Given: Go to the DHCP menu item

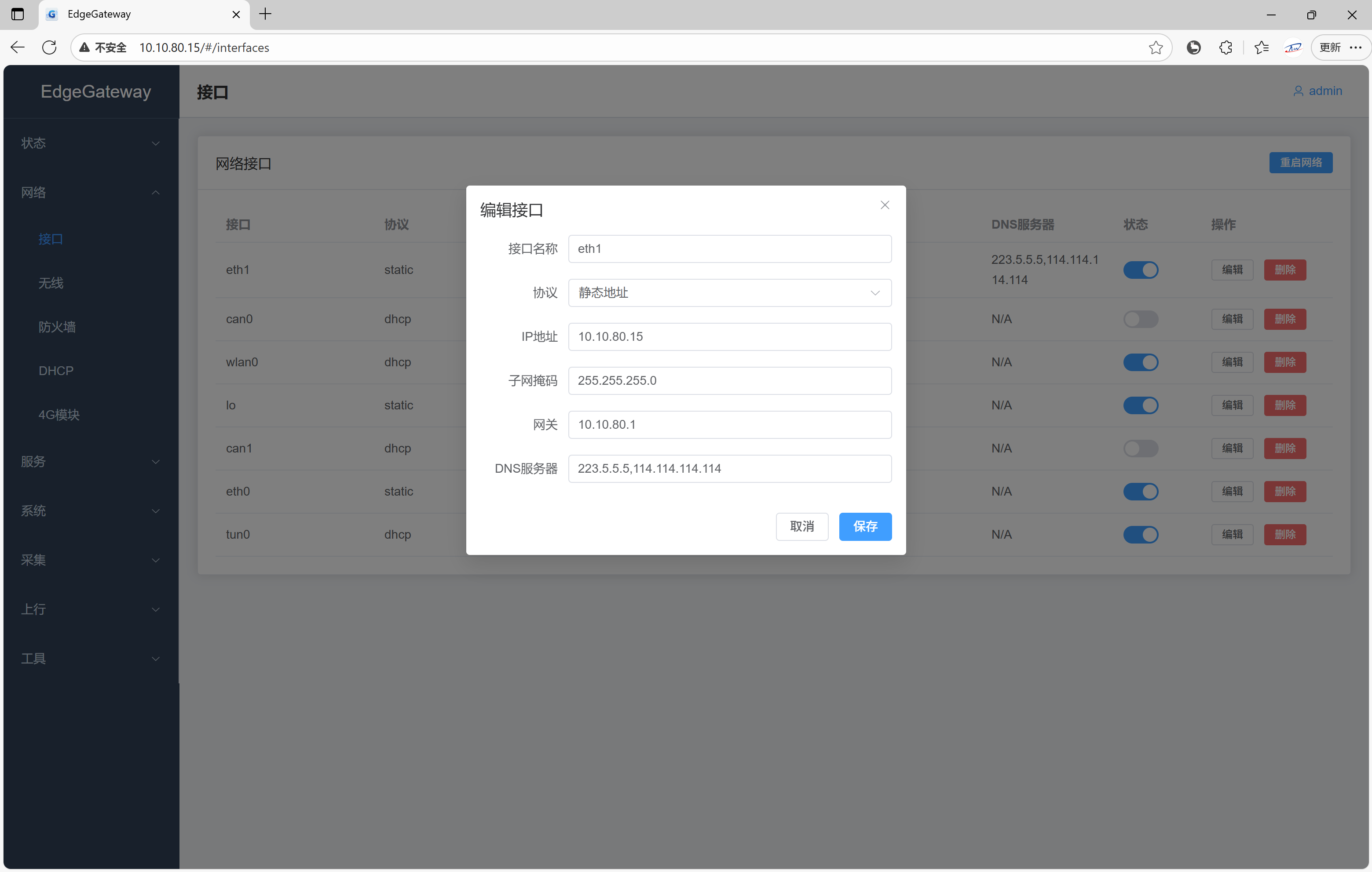Looking at the screenshot, I should 56,371.
